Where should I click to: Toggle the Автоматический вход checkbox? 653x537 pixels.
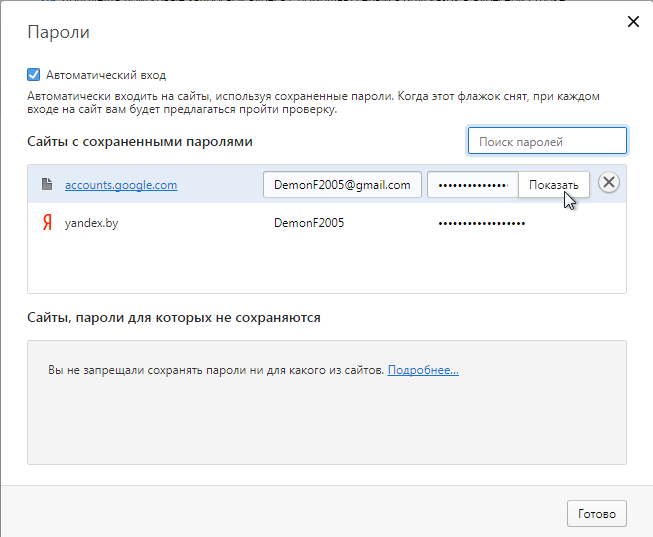34,75
